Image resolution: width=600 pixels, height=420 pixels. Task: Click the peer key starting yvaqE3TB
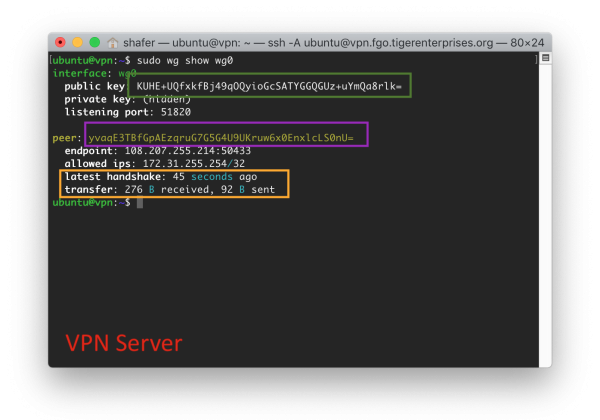click(x=221, y=138)
